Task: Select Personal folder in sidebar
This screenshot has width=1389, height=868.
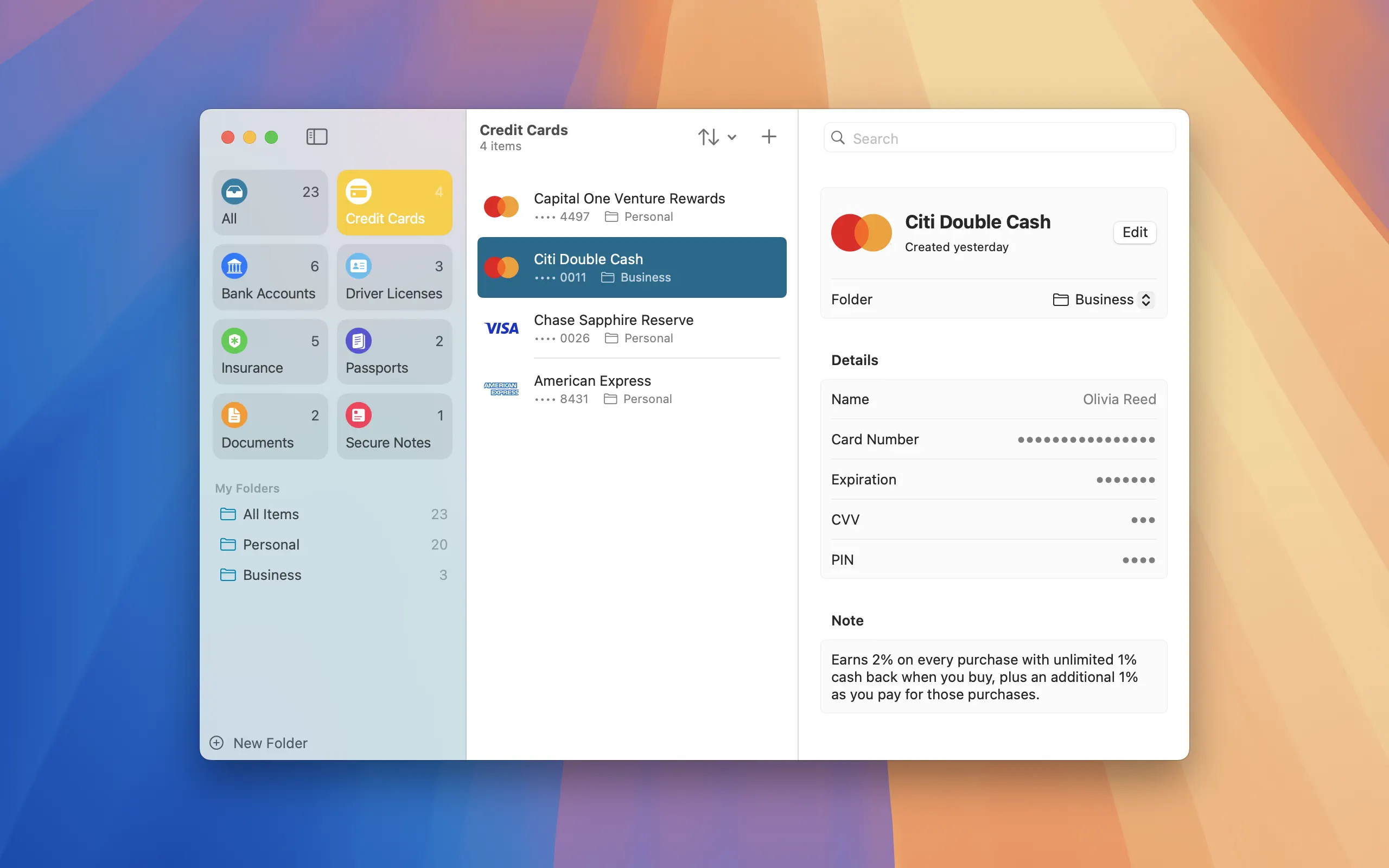Action: coord(271,544)
